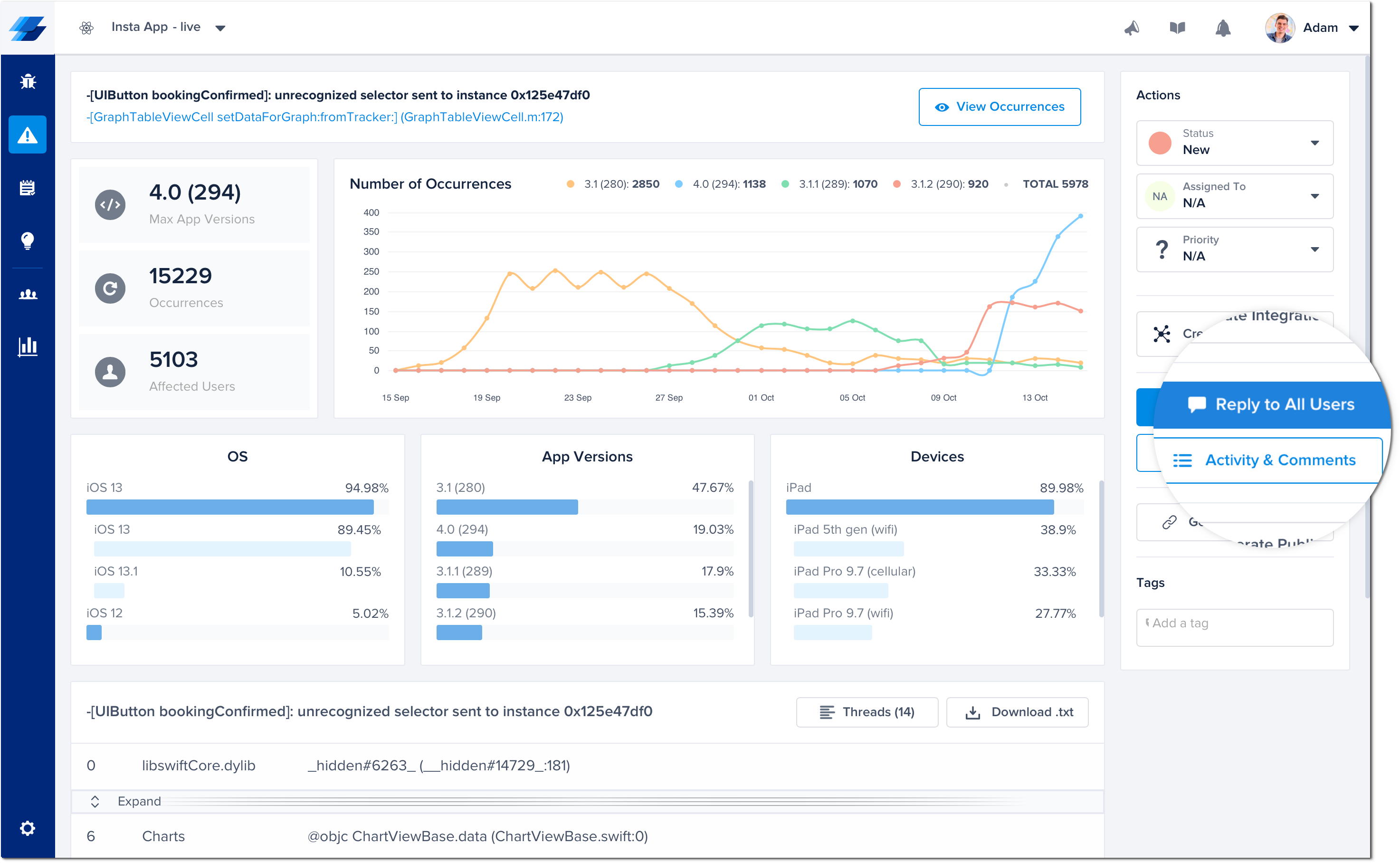Screen dimensions: 1400x863
Task: Open the bug reports sidebar icon
Action: 28,82
